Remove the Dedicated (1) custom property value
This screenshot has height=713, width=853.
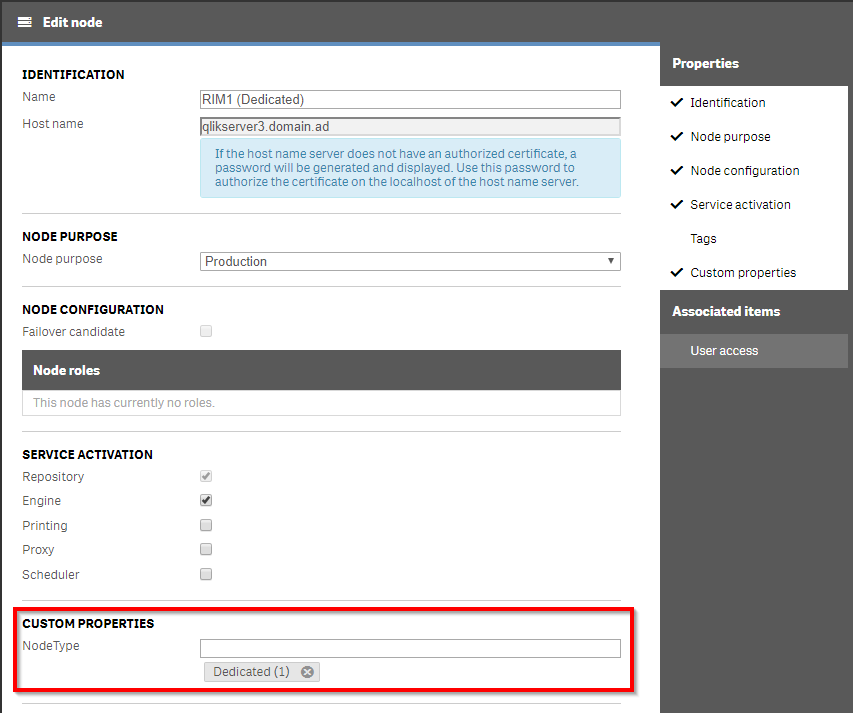coord(307,672)
